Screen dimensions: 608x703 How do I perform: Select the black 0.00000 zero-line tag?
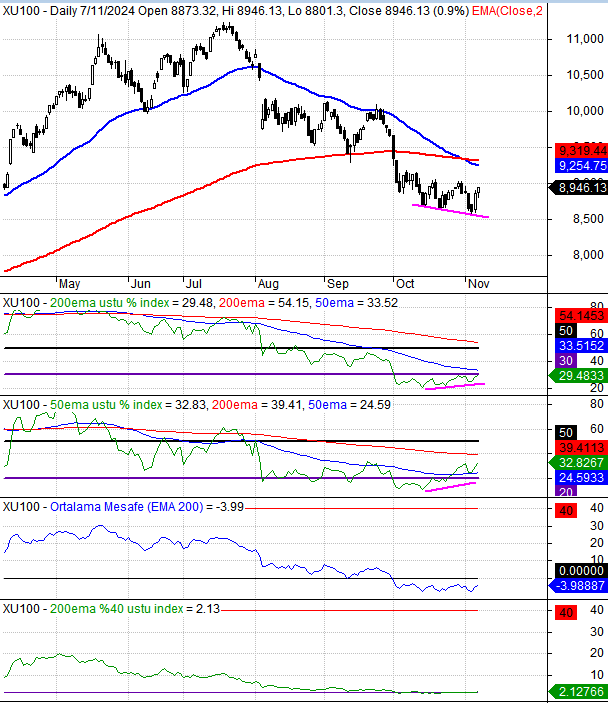click(x=581, y=571)
